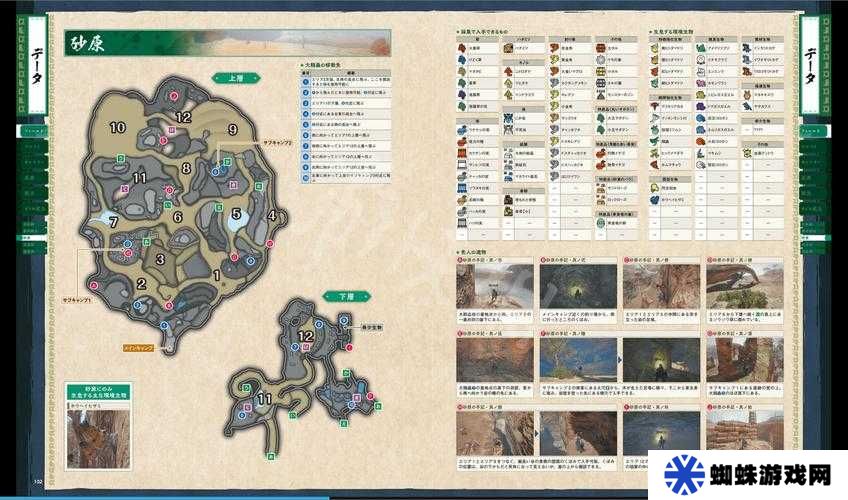The width and height of the screenshot is (848, 500).
Task: Select area 8 on the upper-layer map
Action: pos(186,168)
